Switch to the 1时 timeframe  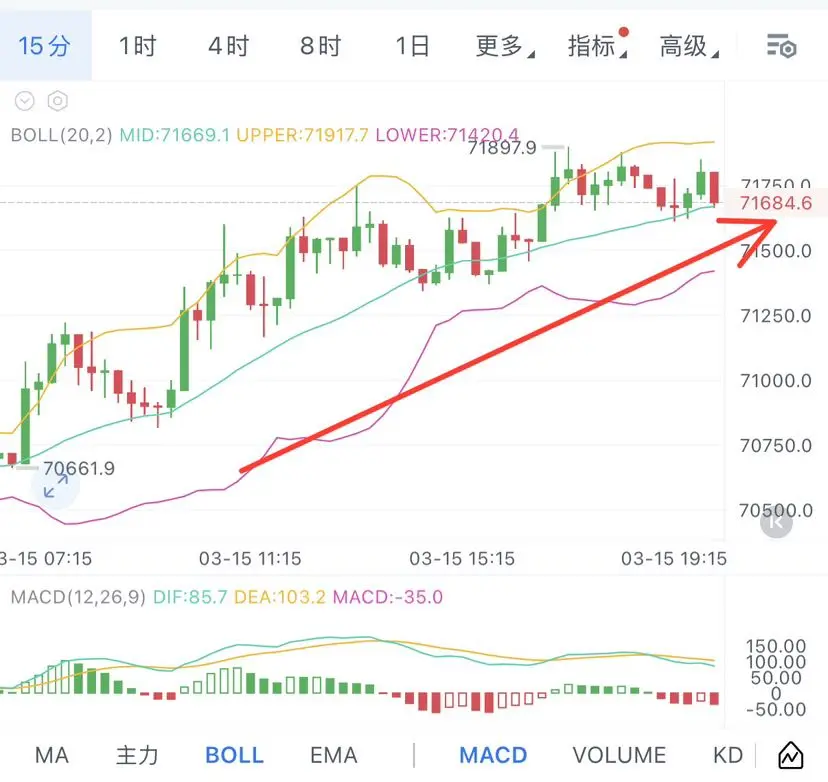coord(137,46)
